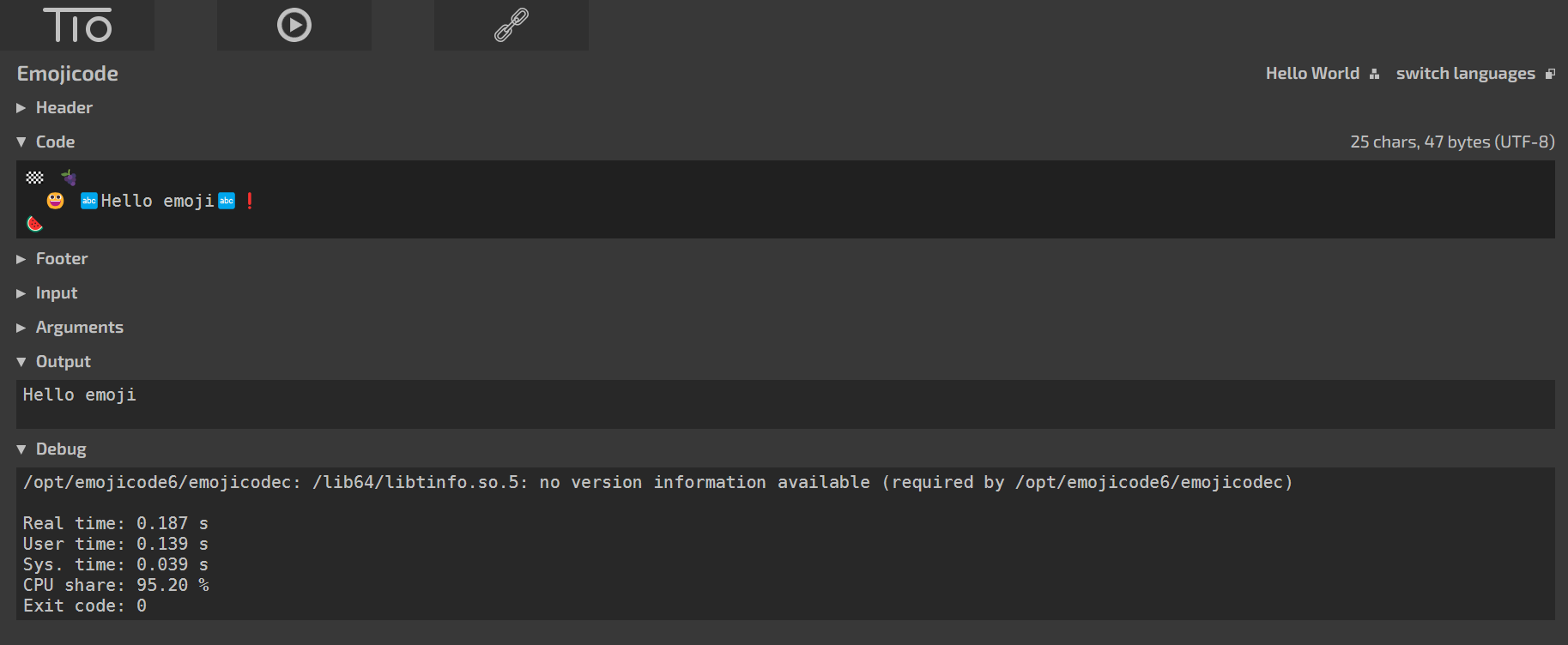Click the switch languages icon
This screenshot has height=645, width=1568.
pos(1550,74)
